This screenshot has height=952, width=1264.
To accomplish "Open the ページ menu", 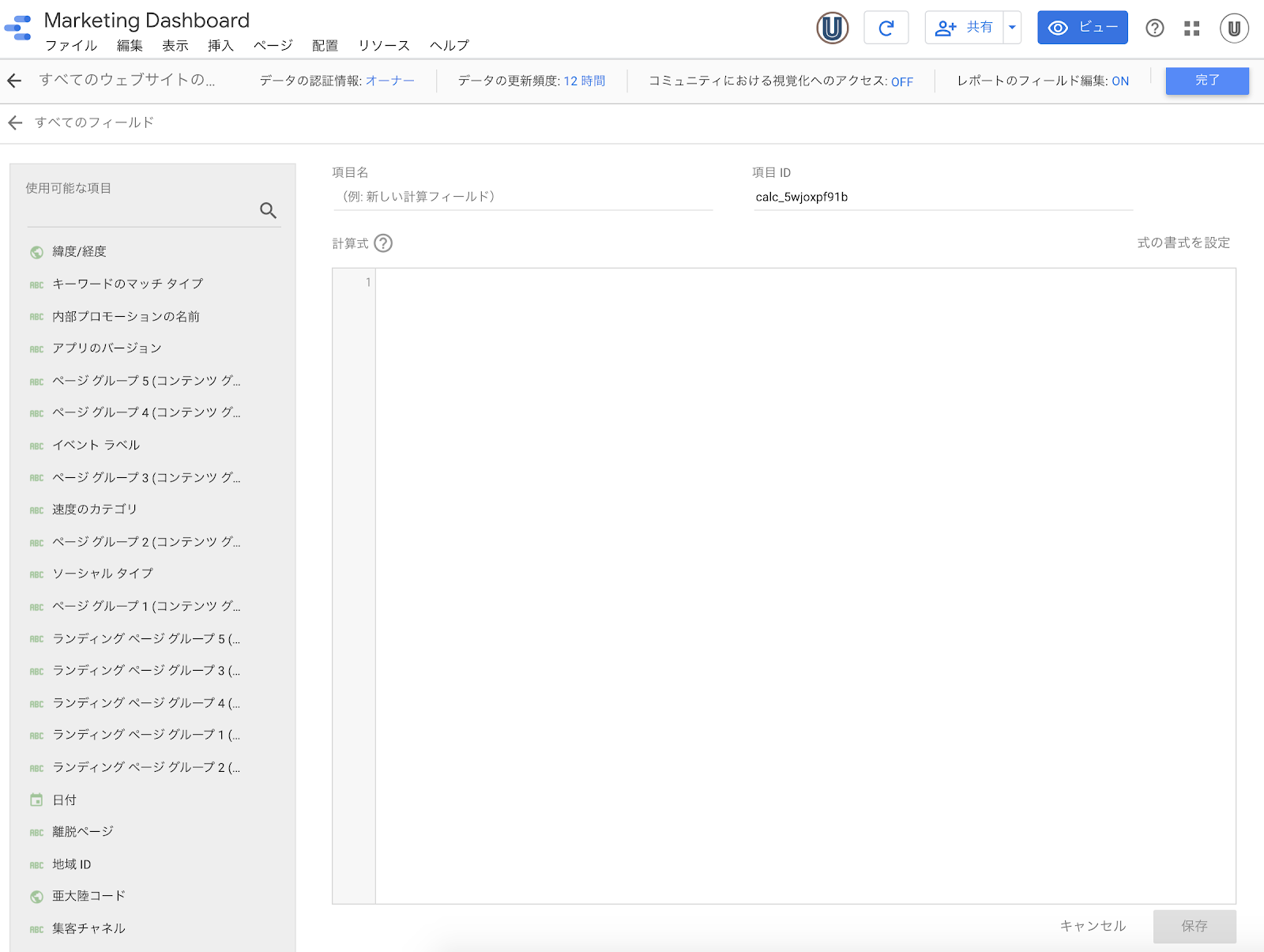I will tap(273, 46).
